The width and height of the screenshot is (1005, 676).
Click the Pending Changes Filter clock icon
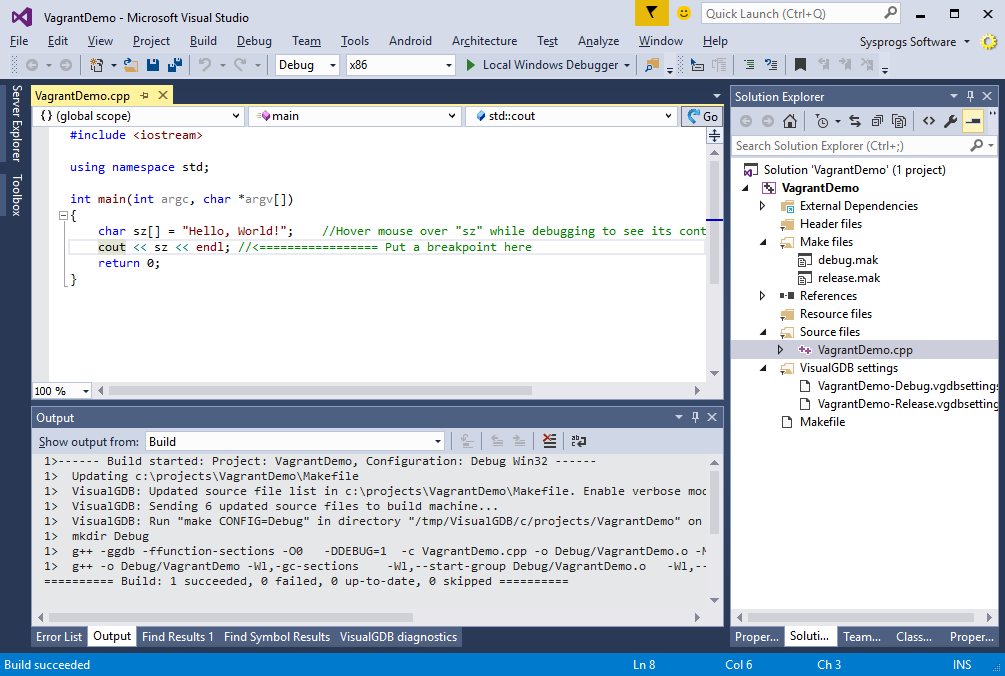pyautogui.click(x=822, y=121)
